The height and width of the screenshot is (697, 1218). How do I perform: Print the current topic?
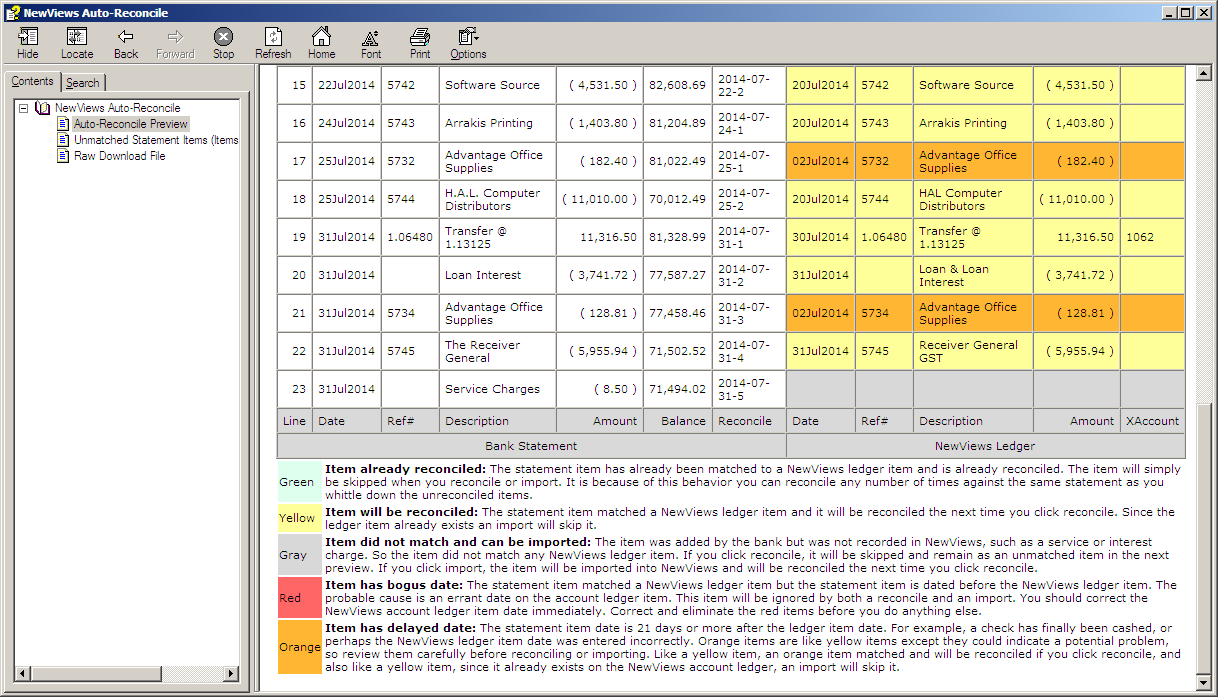(420, 43)
